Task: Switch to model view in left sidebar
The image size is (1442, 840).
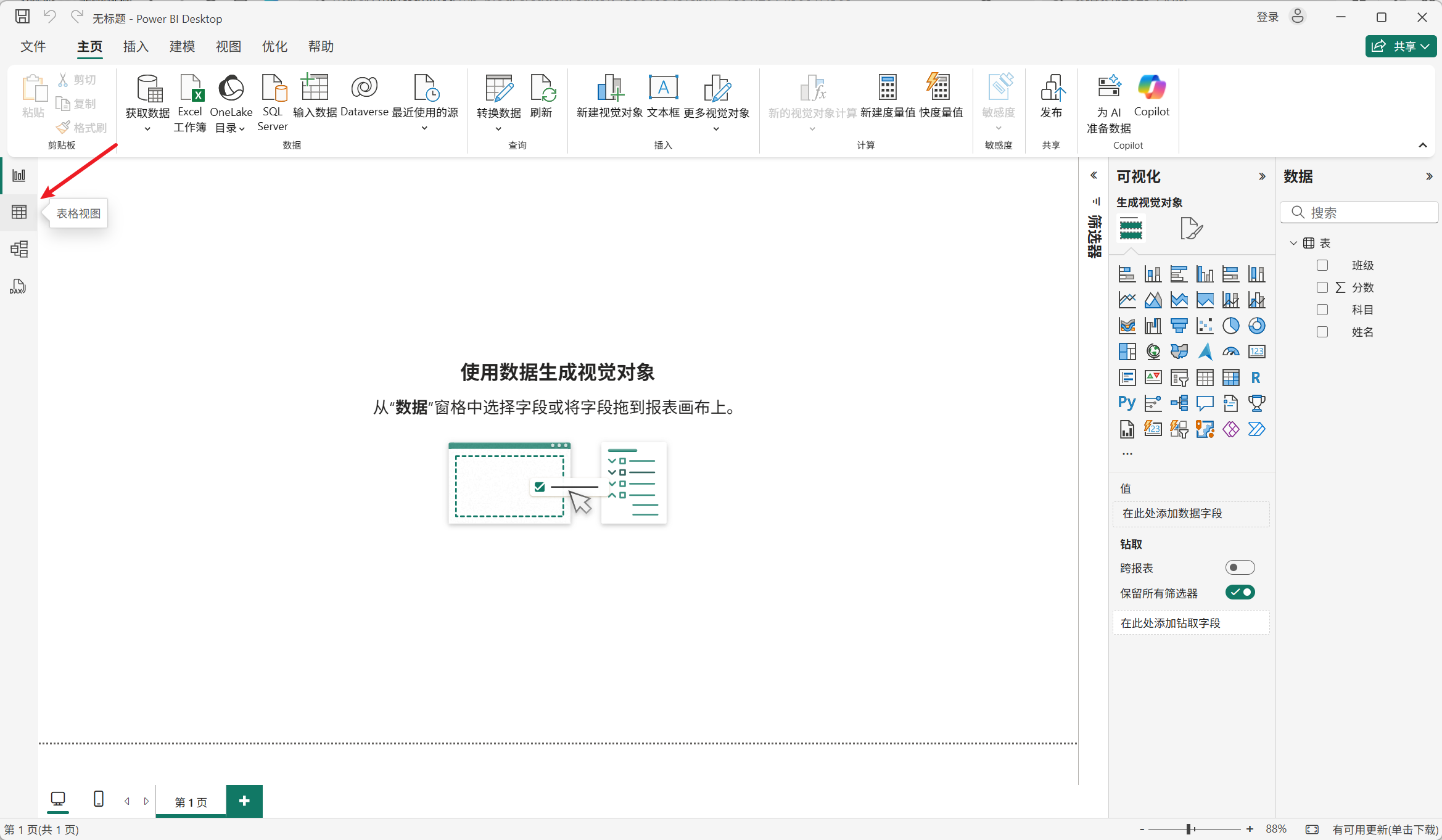Action: [19, 249]
